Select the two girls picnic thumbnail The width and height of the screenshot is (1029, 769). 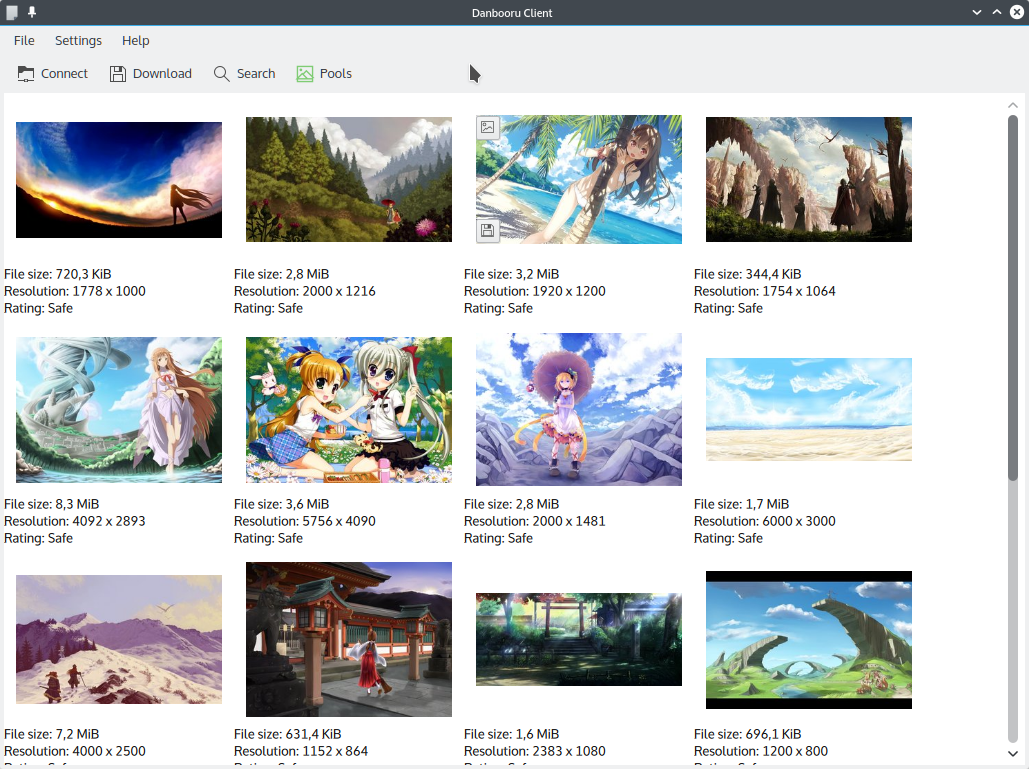point(349,410)
